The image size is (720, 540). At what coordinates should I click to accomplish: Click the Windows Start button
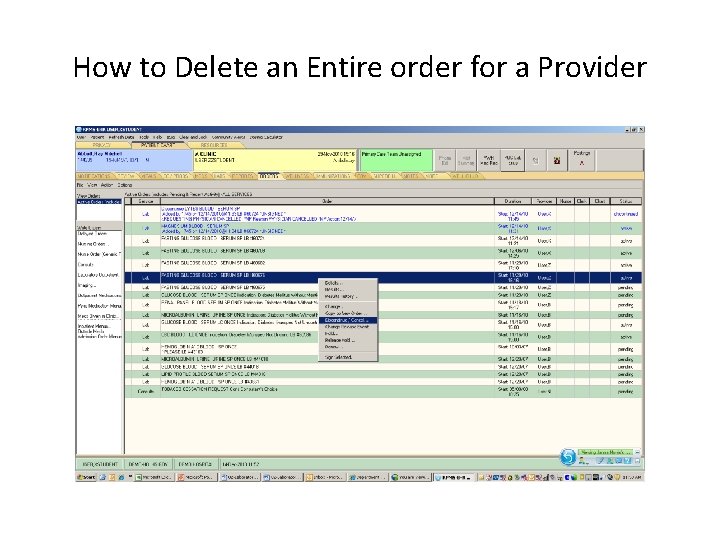pos(86,477)
